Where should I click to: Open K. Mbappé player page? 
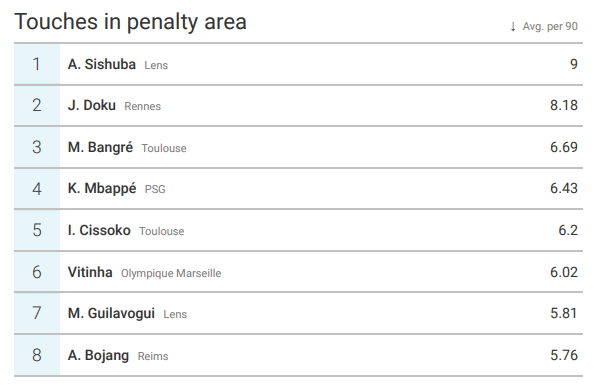[102, 188]
